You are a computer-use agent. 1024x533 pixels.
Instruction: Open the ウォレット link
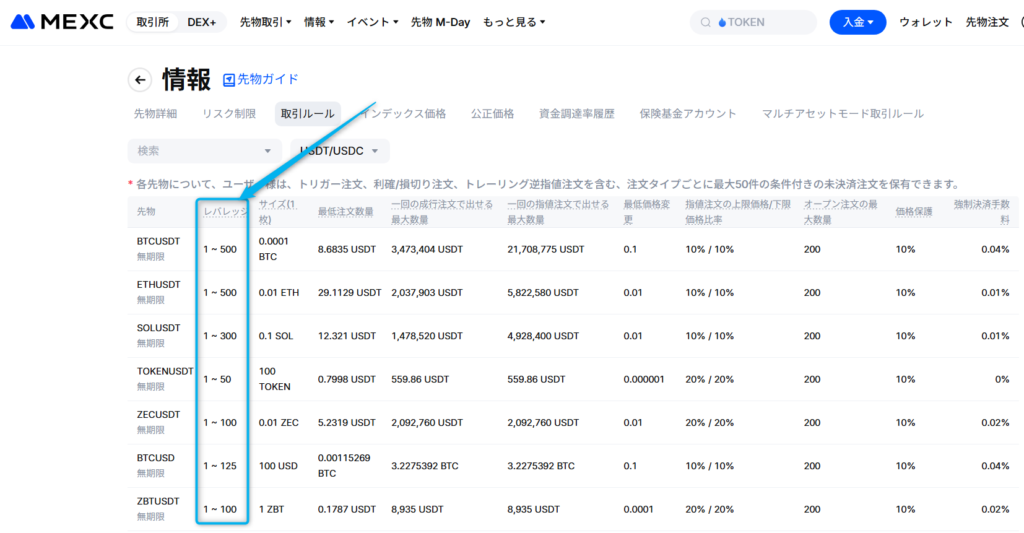[925, 22]
